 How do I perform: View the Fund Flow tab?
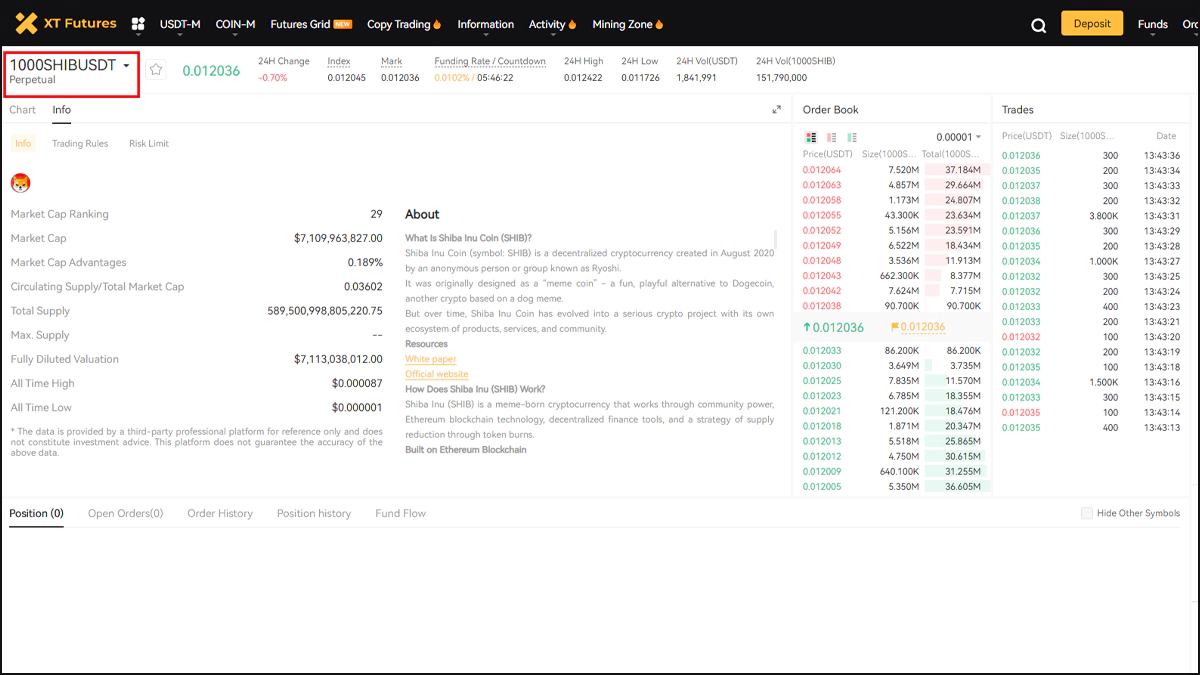[401, 513]
